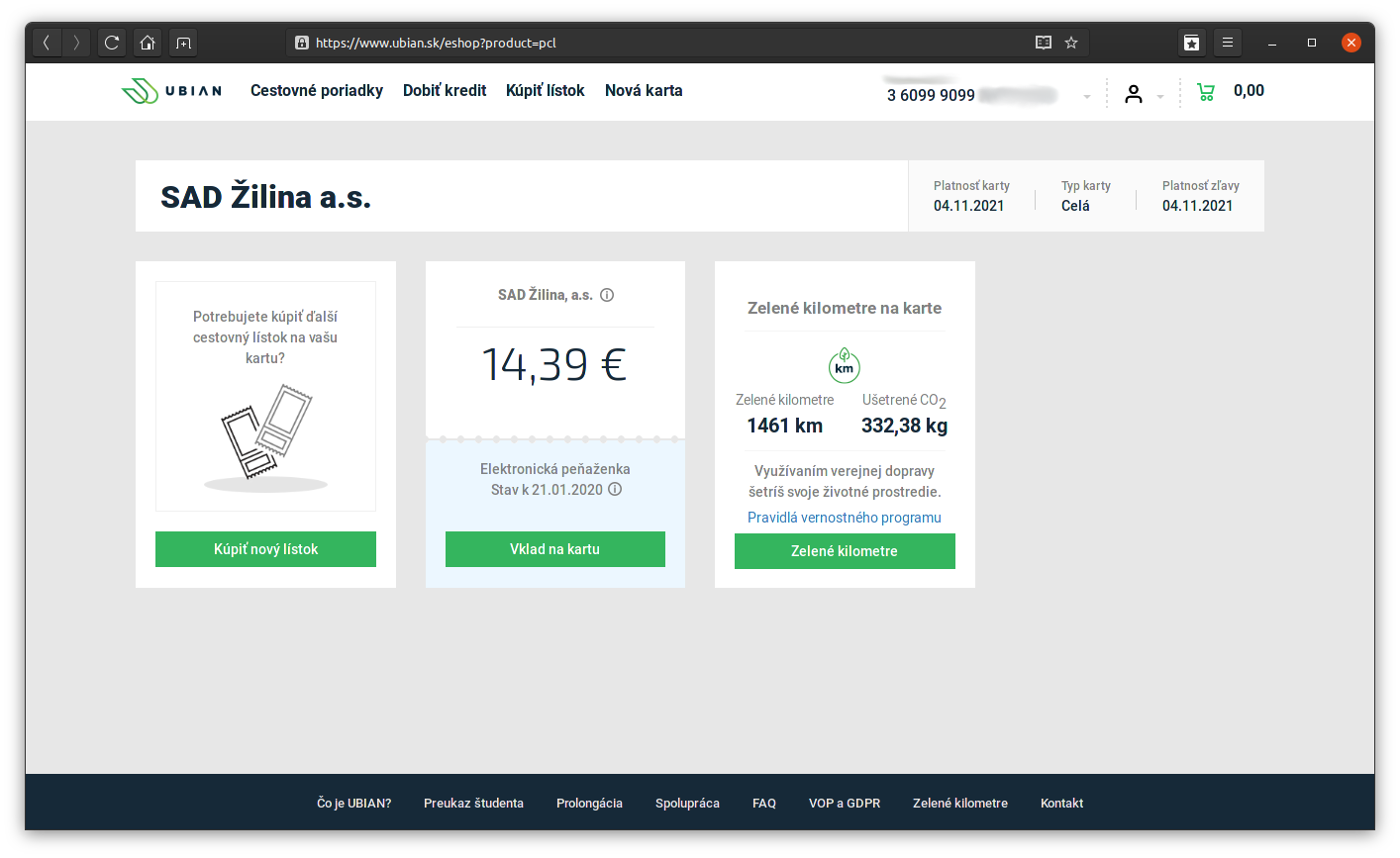This screenshot has width=1400, height=858.
Task: Open Nová karta menu item
Action: [x=644, y=90]
